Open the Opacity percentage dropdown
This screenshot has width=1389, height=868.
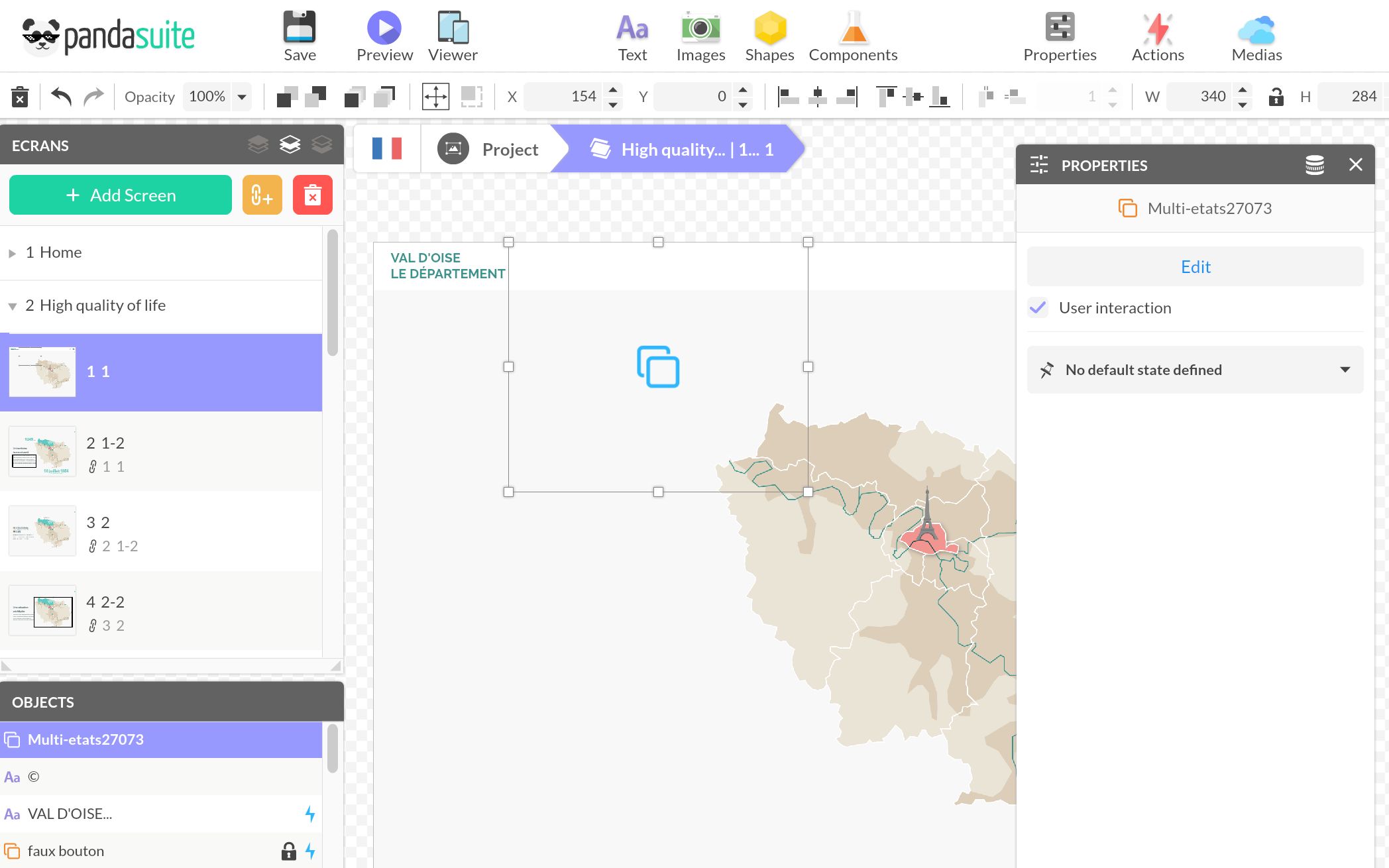pyautogui.click(x=242, y=97)
